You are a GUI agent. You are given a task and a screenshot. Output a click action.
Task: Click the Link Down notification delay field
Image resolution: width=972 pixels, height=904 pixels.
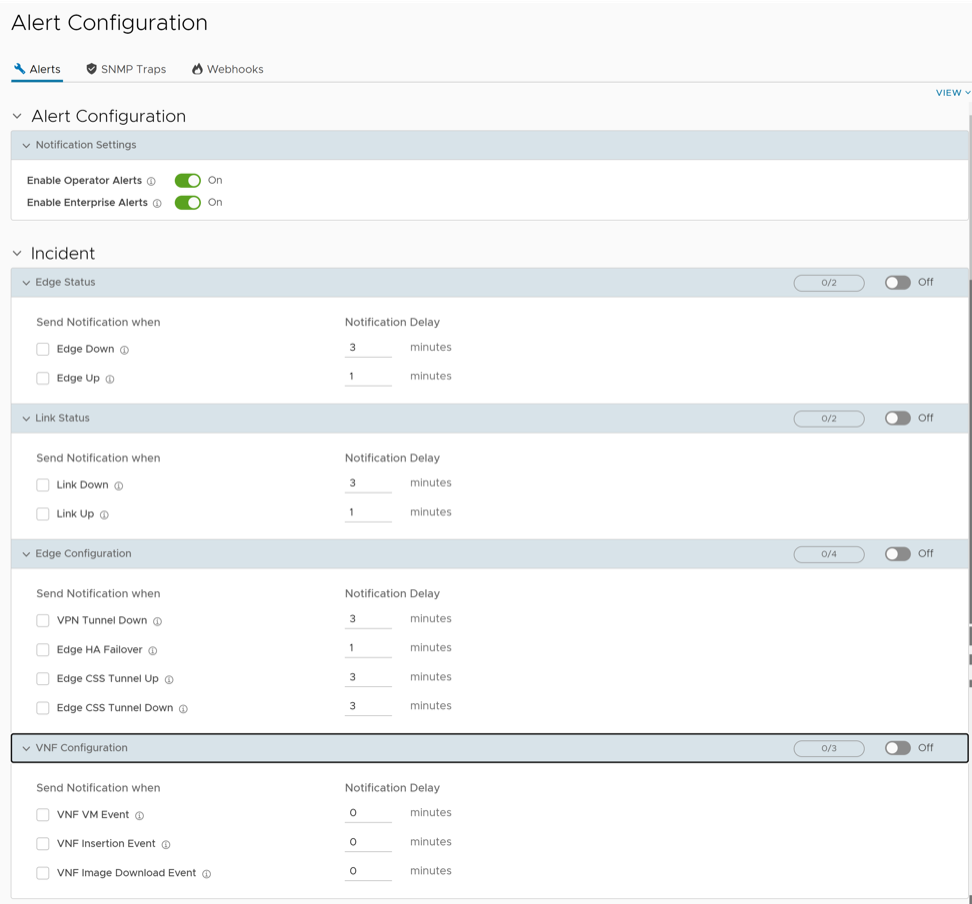tap(367, 484)
